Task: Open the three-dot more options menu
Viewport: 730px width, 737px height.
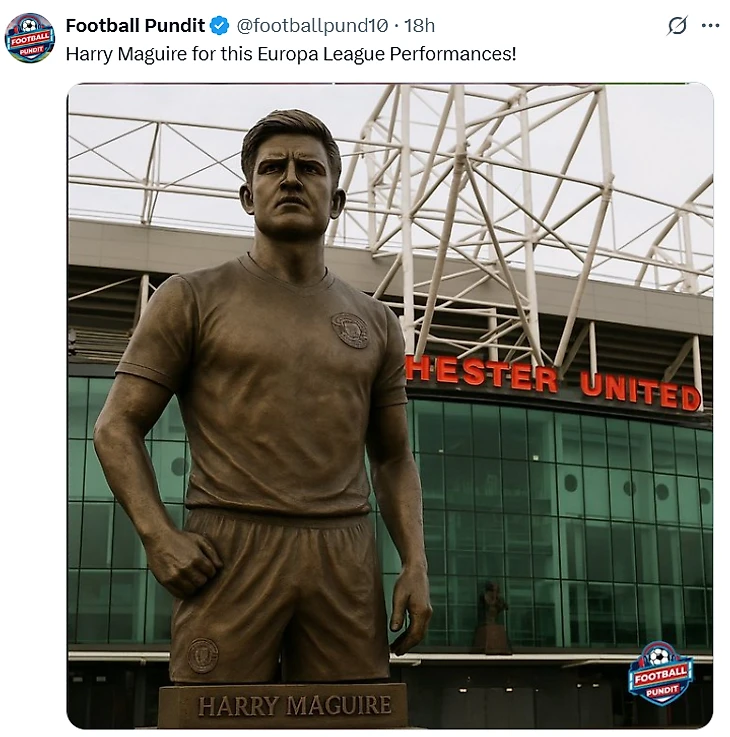Action: (710, 25)
